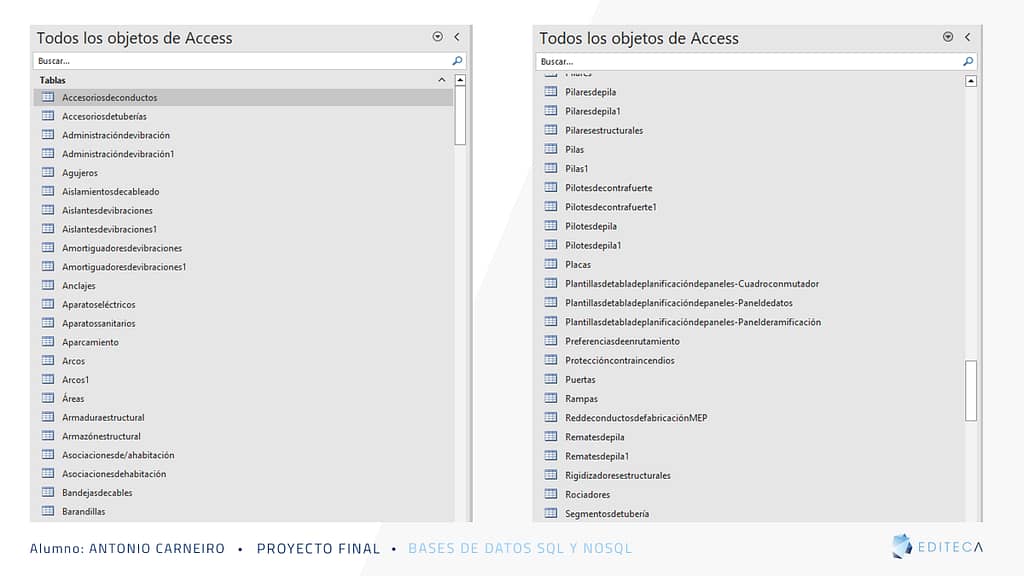
Task: Click the left panel scrollbar thumb
Action: (460, 115)
